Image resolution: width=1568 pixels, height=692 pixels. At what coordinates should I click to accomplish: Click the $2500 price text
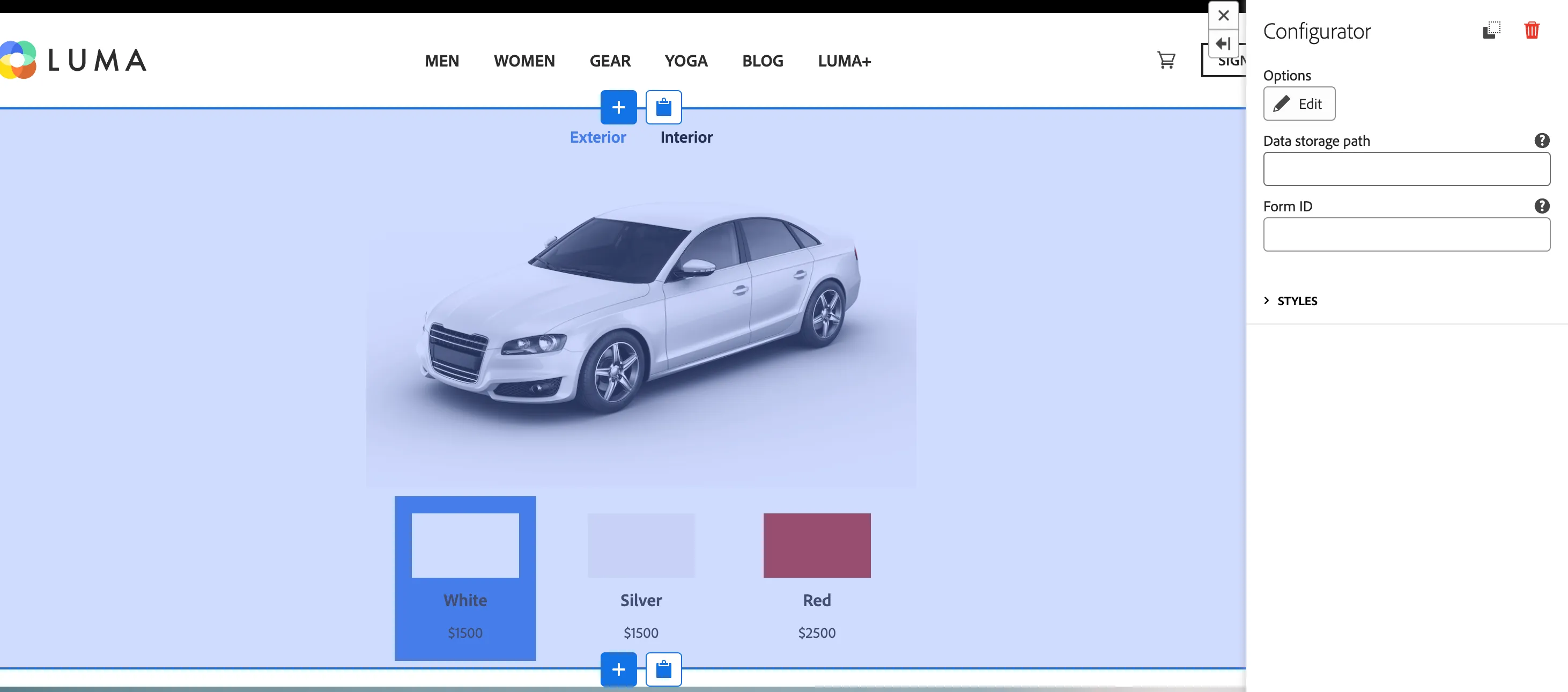pyautogui.click(x=817, y=633)
